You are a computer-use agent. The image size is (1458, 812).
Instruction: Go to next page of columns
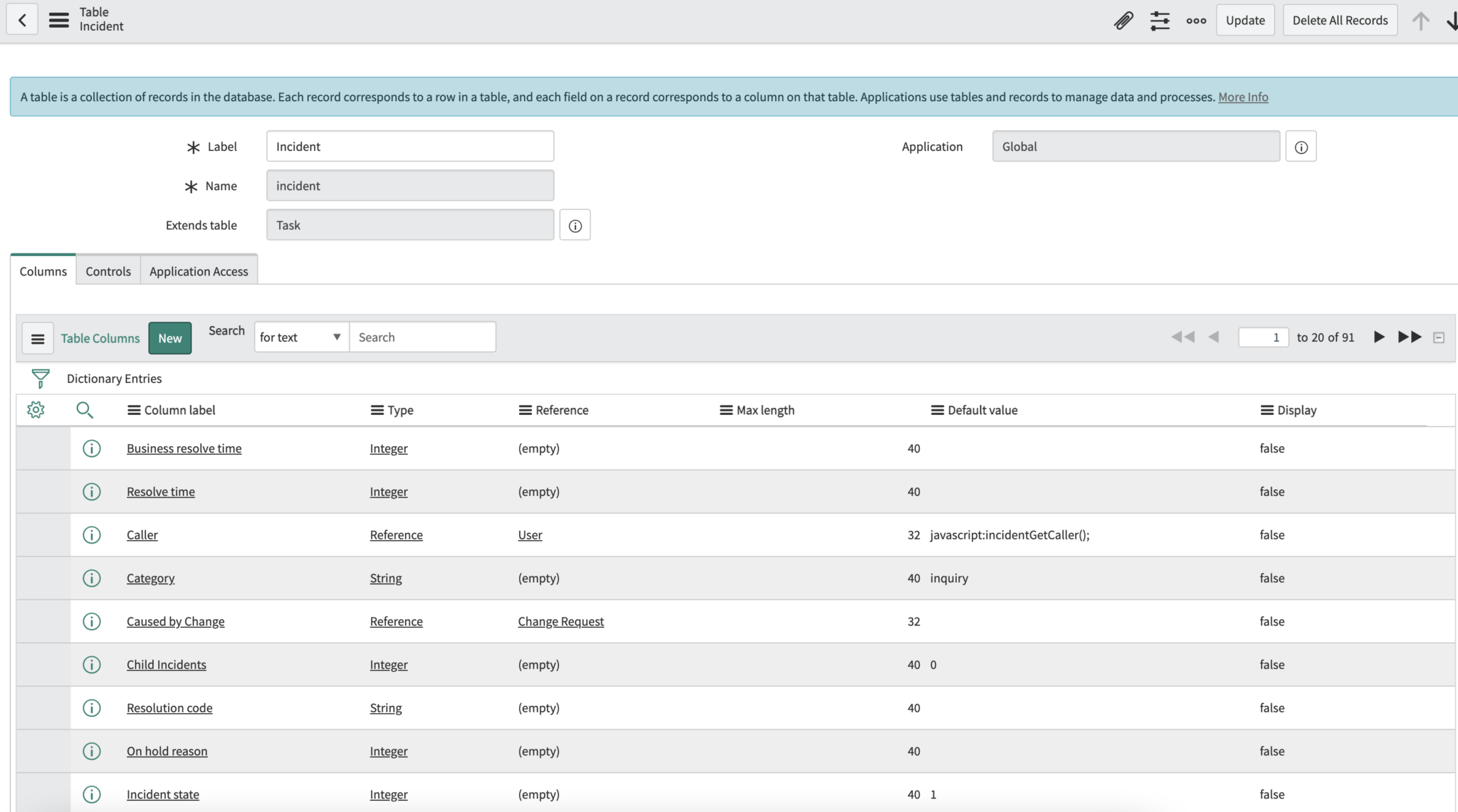(1379, 337)
